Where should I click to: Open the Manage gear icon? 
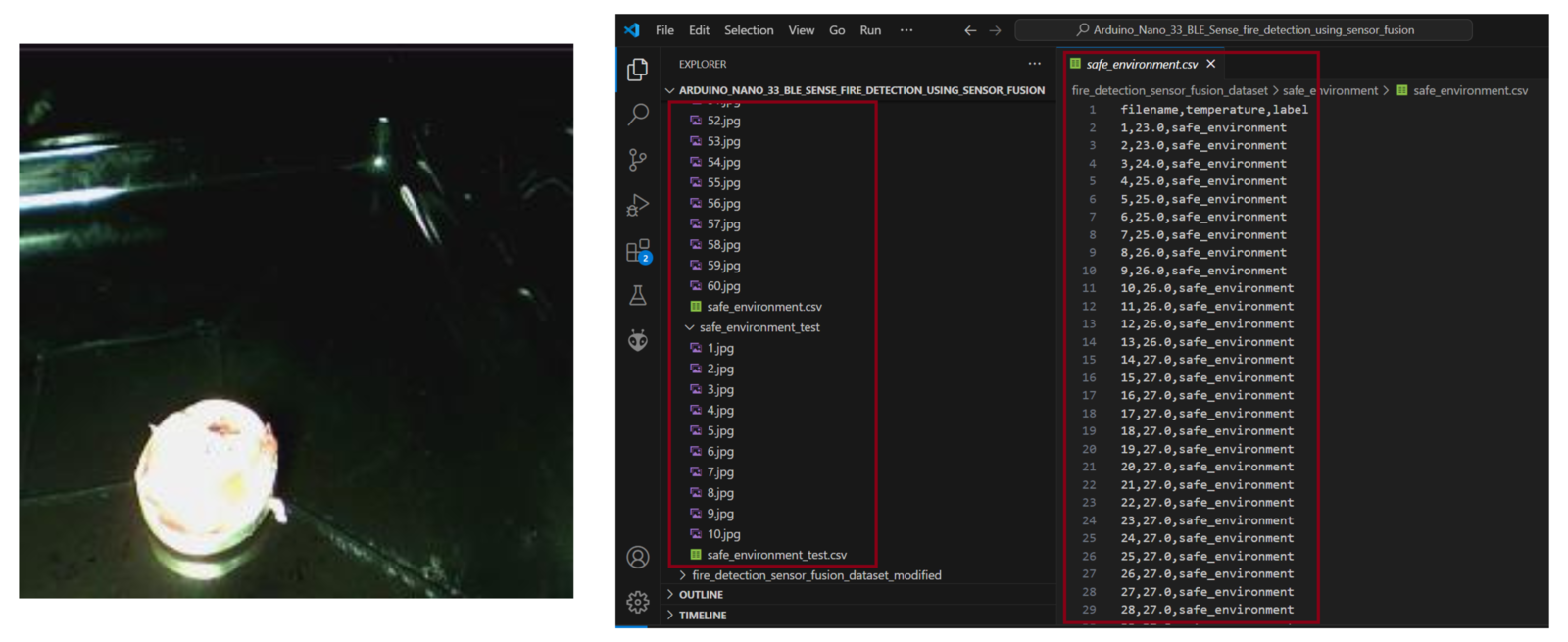coord(638,601)
